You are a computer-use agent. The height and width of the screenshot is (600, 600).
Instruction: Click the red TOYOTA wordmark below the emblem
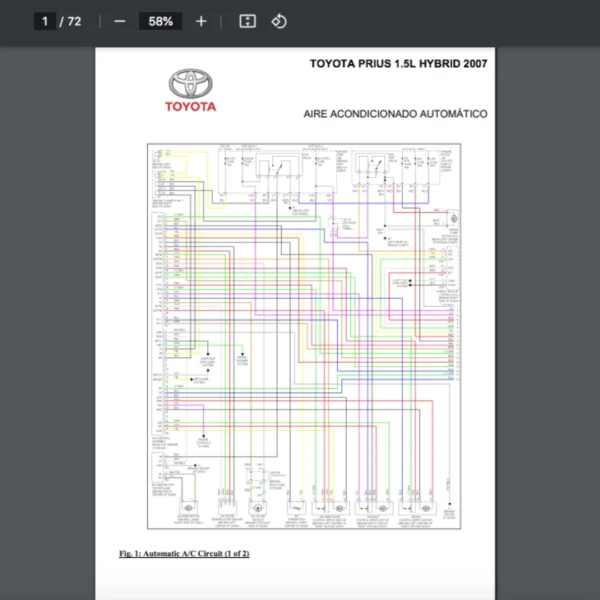(190, 106)
